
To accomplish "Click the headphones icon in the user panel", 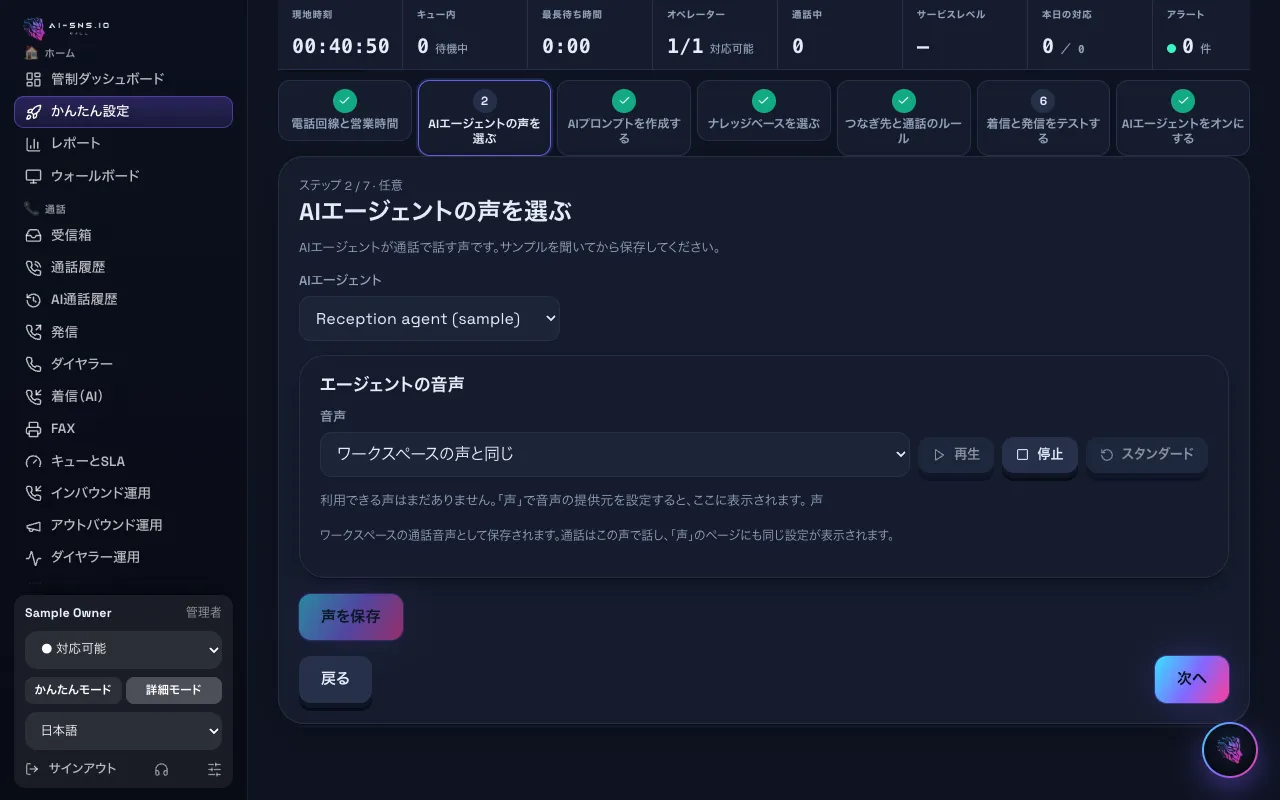I will (162, 769).
